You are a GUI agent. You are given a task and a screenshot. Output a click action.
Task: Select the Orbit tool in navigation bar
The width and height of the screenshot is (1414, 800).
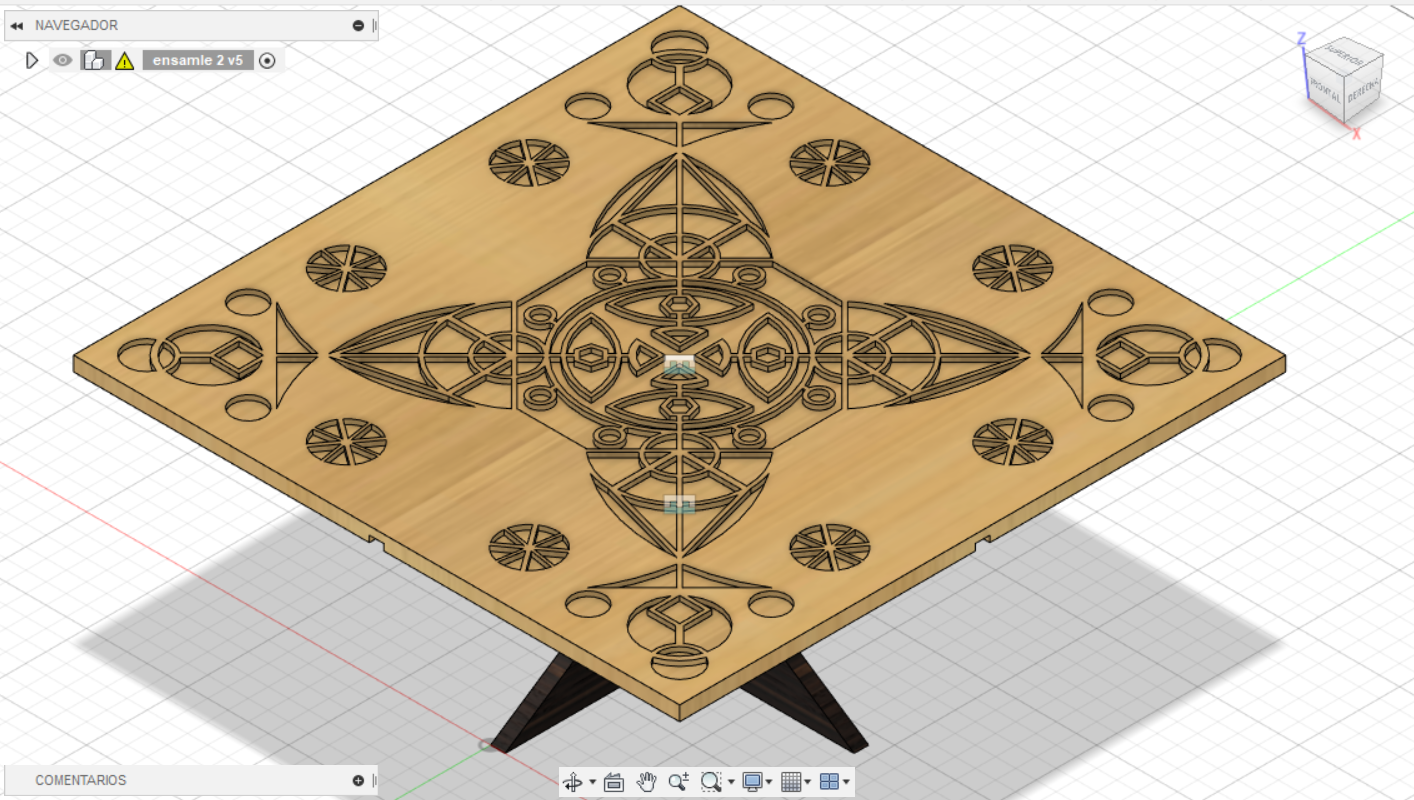pyautogui.click(x=573, y=782)
